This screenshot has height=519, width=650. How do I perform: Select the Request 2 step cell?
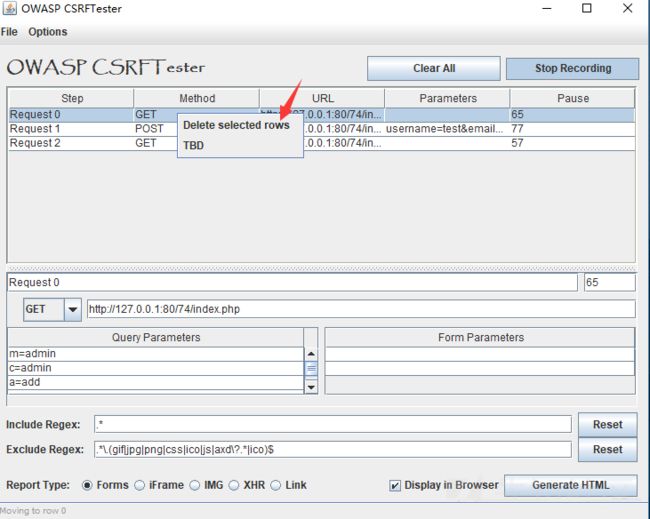click(71, 143)
